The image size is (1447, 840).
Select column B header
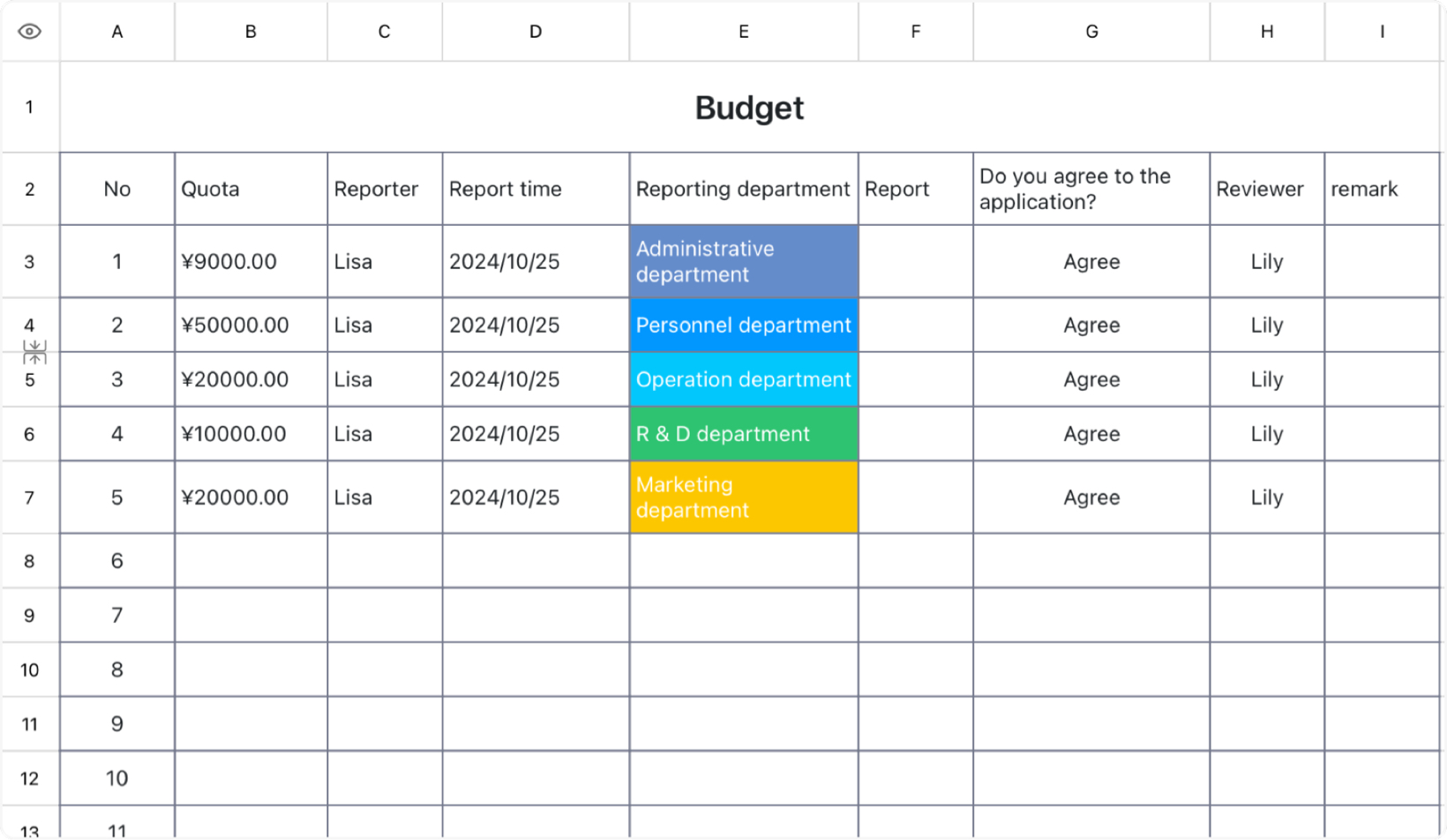(251, 32)
